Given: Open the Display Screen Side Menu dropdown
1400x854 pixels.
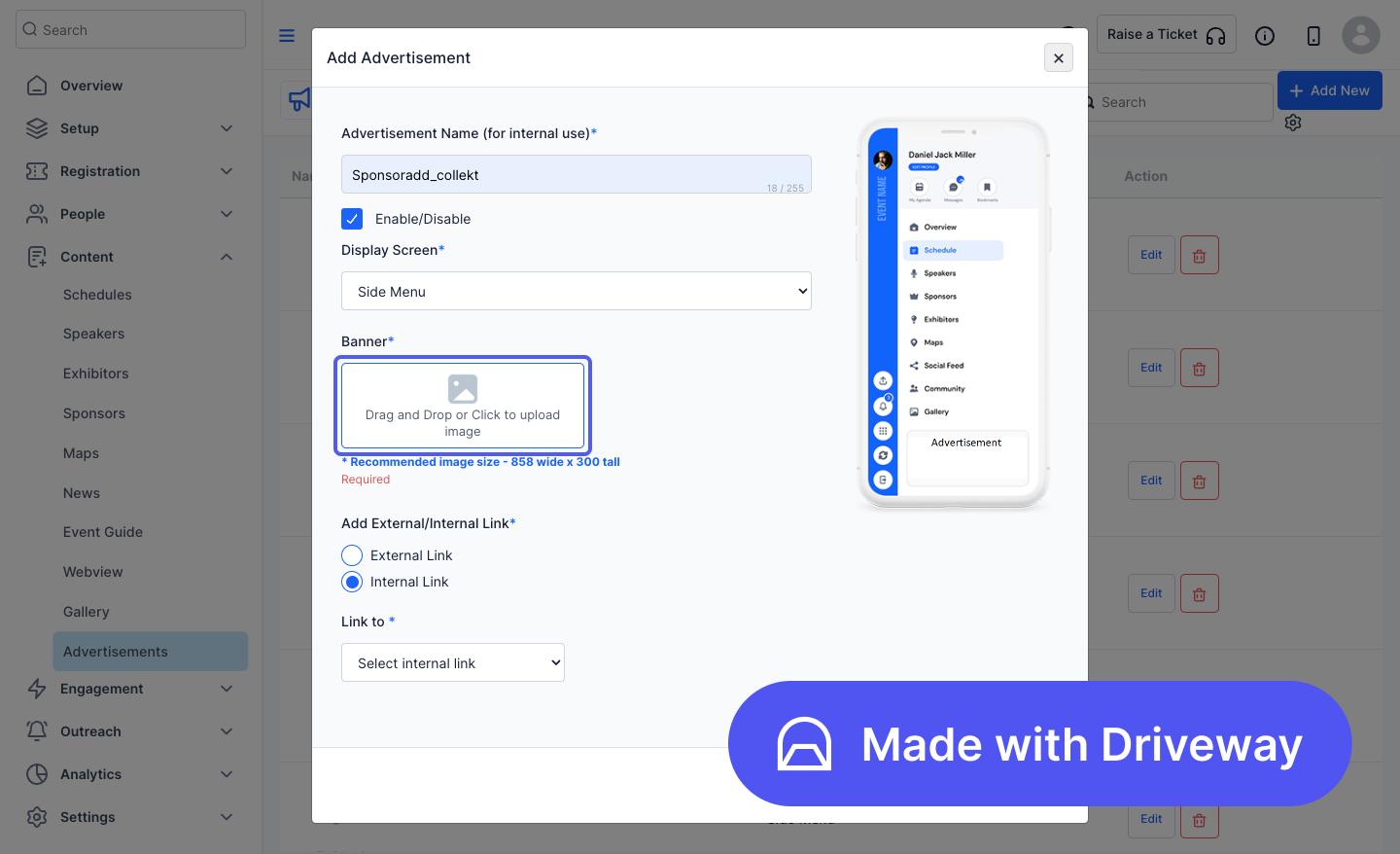Looking at the screenshot, I should click(x=577, y=291).
